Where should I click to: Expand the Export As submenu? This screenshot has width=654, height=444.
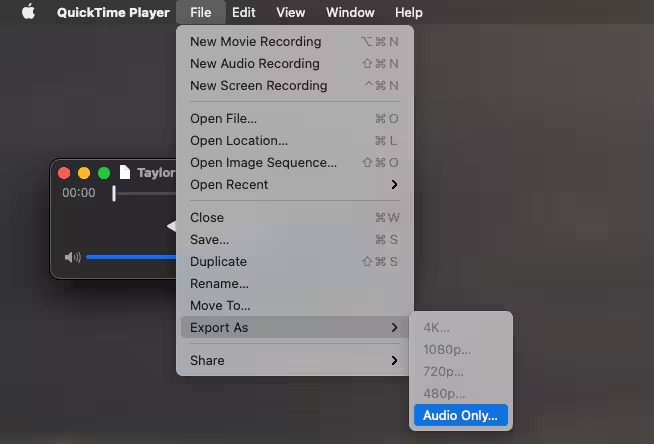[x=294, y=327]
